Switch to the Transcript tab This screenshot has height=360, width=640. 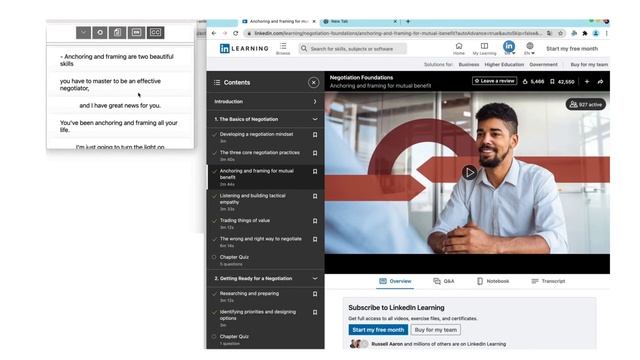coord(548,281)
